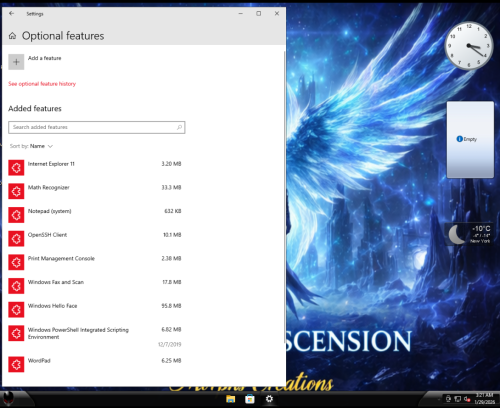Click the back arrow in Settings

pos(12,13)
